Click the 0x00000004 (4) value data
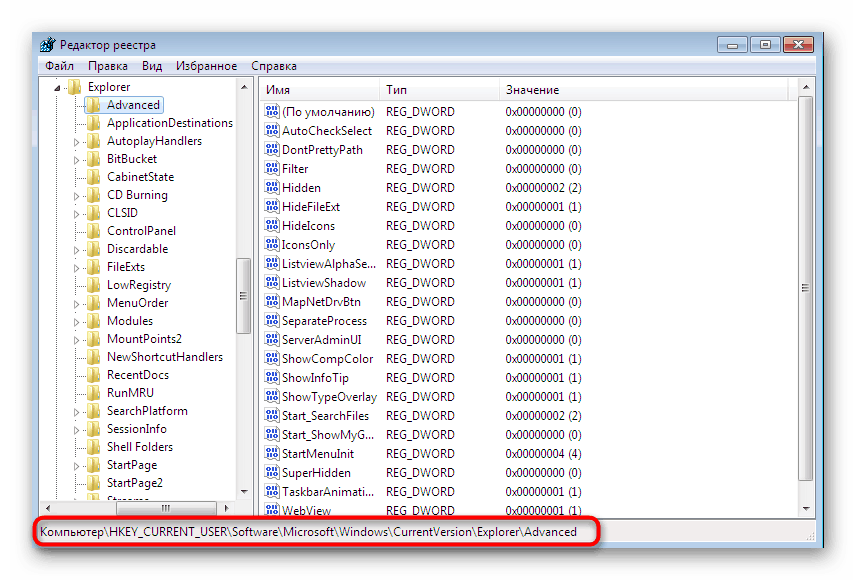Image resolution: width=856 pixels, height=580 pixels. (x=543, y=454)
